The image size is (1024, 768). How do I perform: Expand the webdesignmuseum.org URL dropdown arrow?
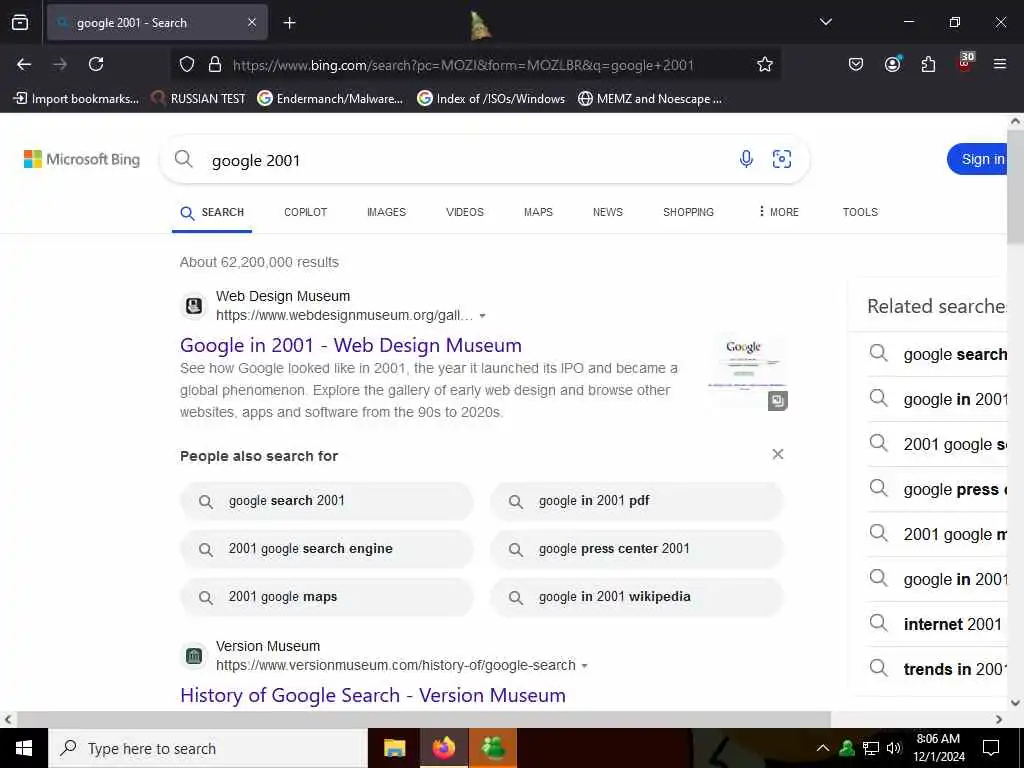pyautogui.click(x=483, y=316)
